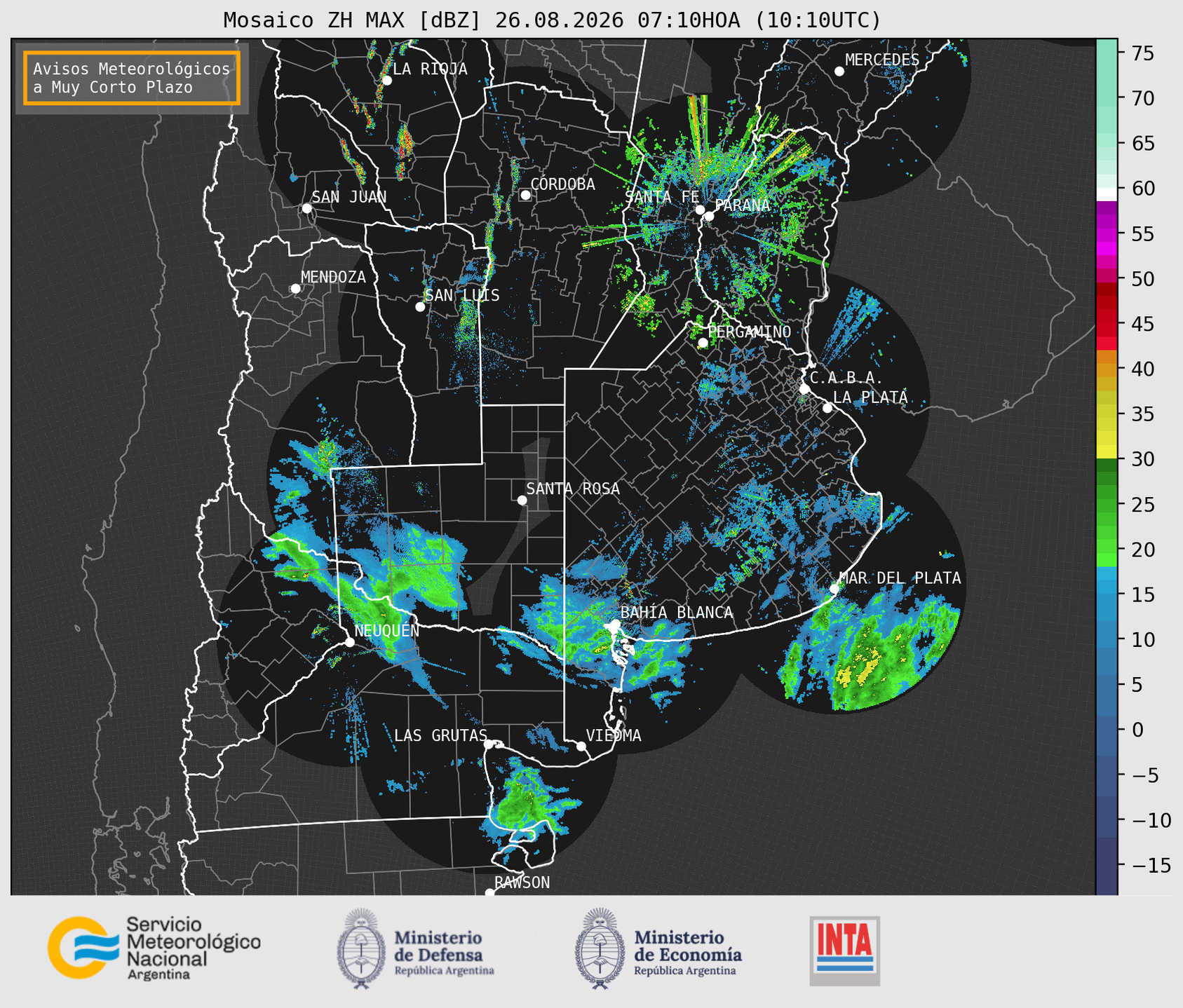Click the Santa Rosa city marker
1183x1008 pixels.
[x=522, y=500]
